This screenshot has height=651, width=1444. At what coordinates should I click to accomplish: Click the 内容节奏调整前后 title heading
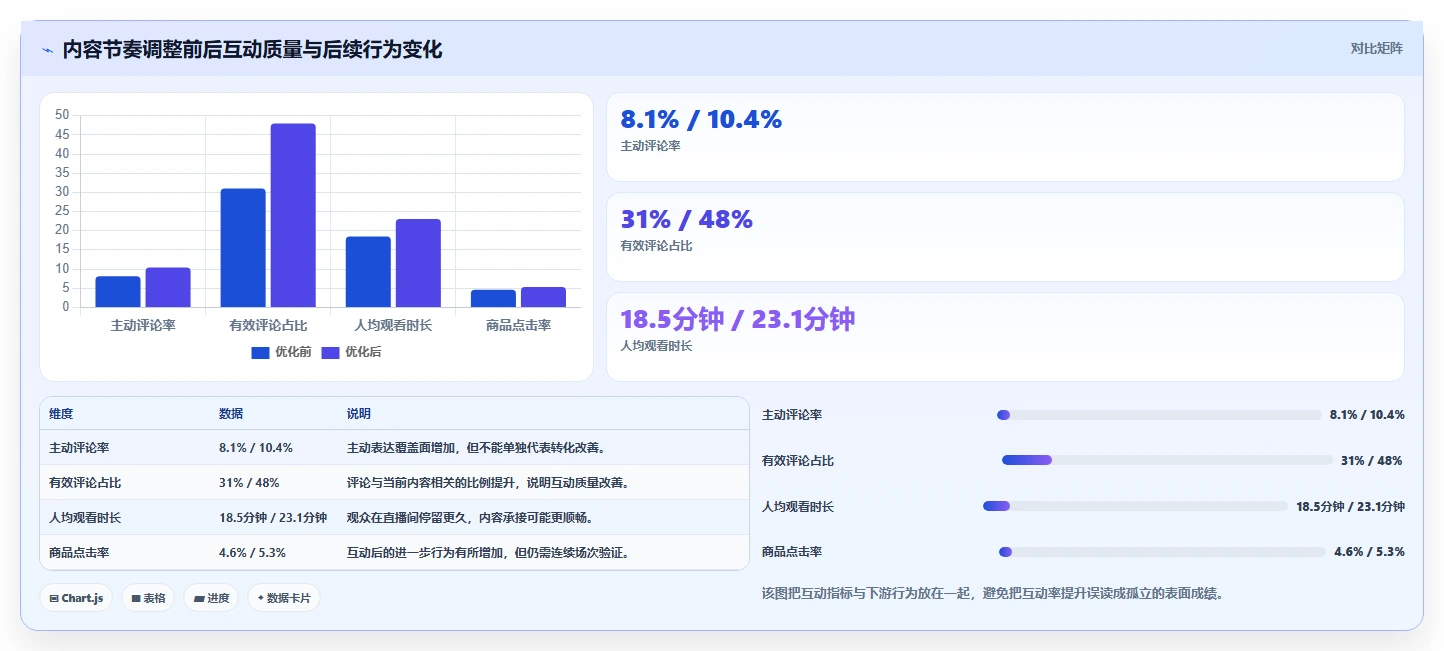tap(252, 49)
